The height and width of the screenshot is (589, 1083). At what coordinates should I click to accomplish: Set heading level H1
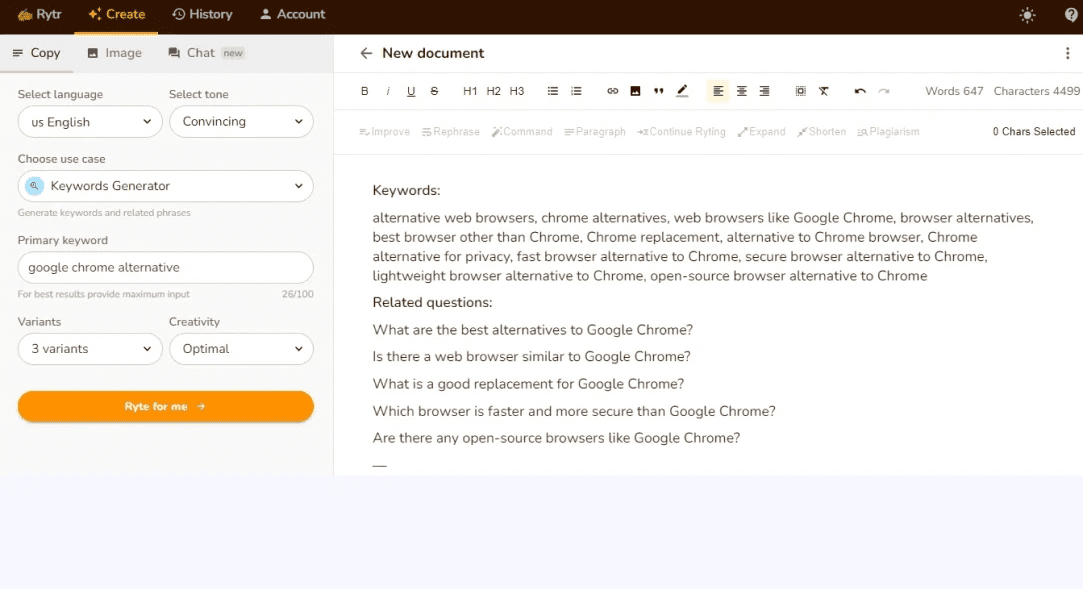[x=470, y=91]
